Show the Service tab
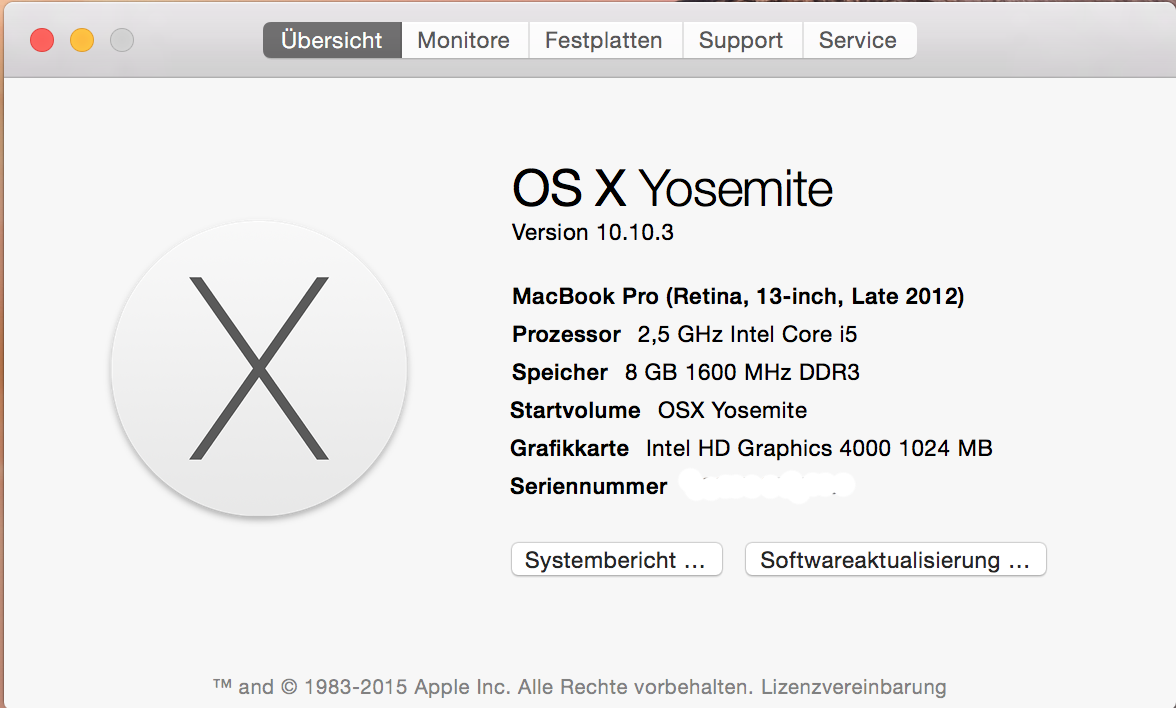Viewport: 1176px width, 708px height. pos(858,41)
